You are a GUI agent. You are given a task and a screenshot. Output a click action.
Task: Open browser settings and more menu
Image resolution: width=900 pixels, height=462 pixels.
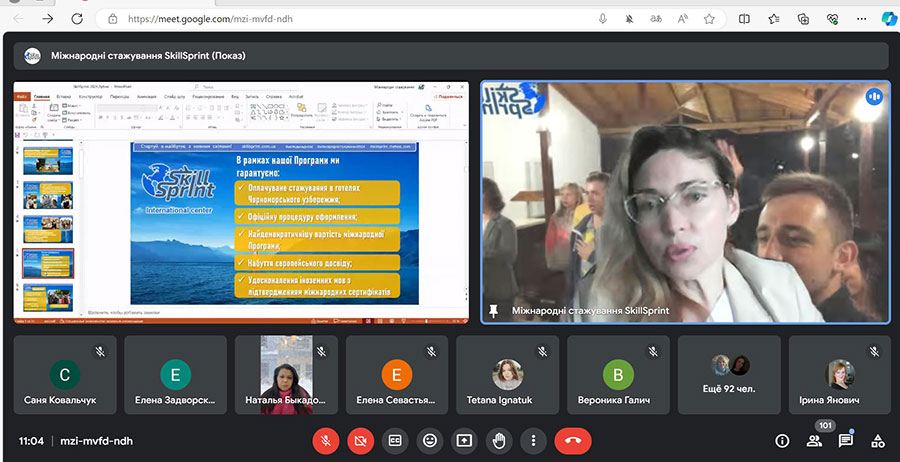point(862,18)
